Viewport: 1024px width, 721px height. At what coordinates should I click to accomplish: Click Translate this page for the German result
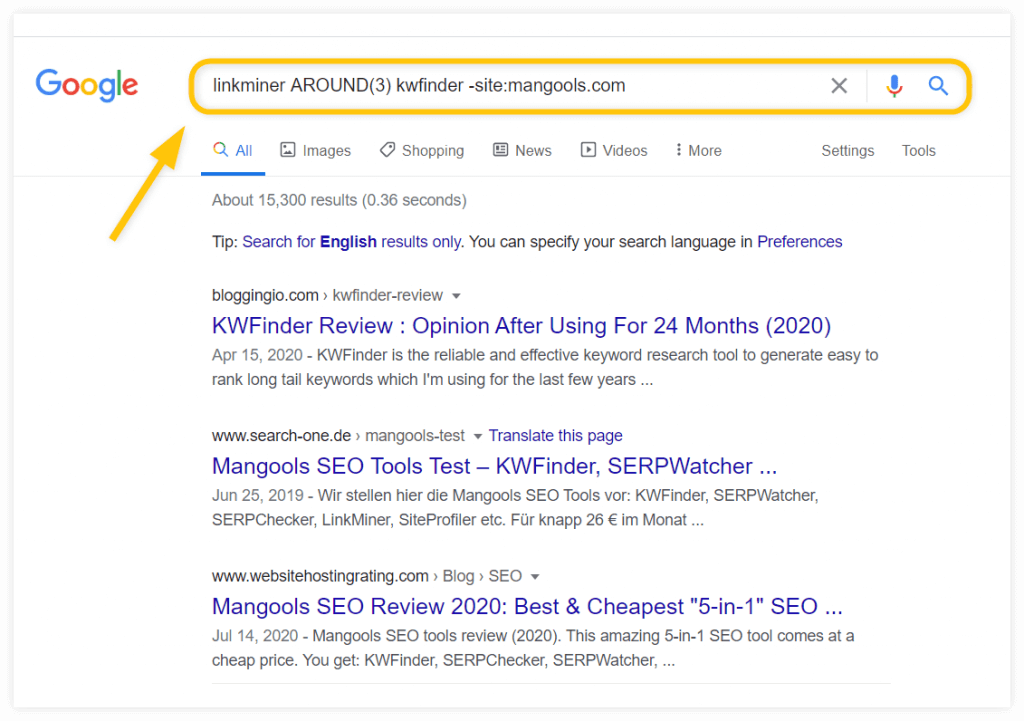coord(555,436)
